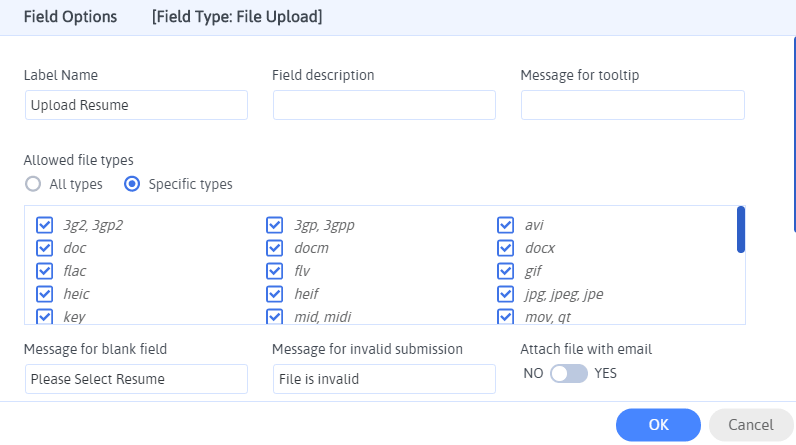Uncheck the flac file type

(x=45, y=270)
